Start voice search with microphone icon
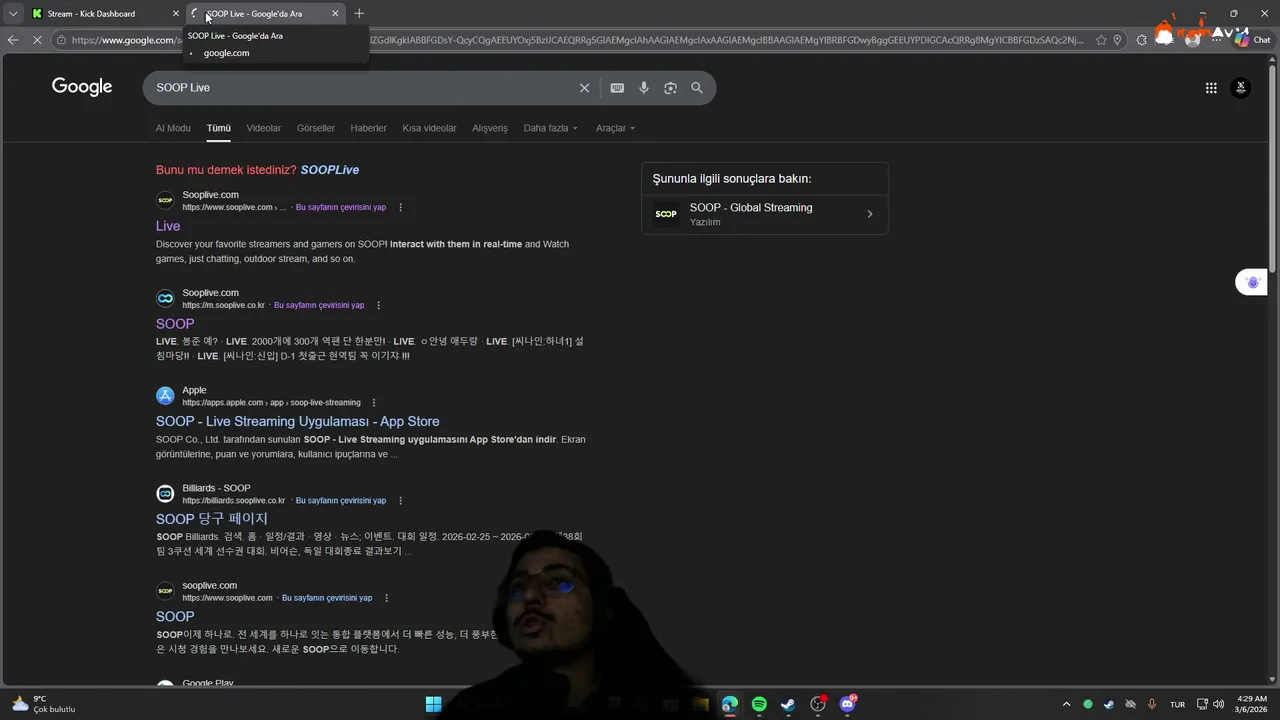Screen dimensions: 1280x720 [x=644, y=88]
